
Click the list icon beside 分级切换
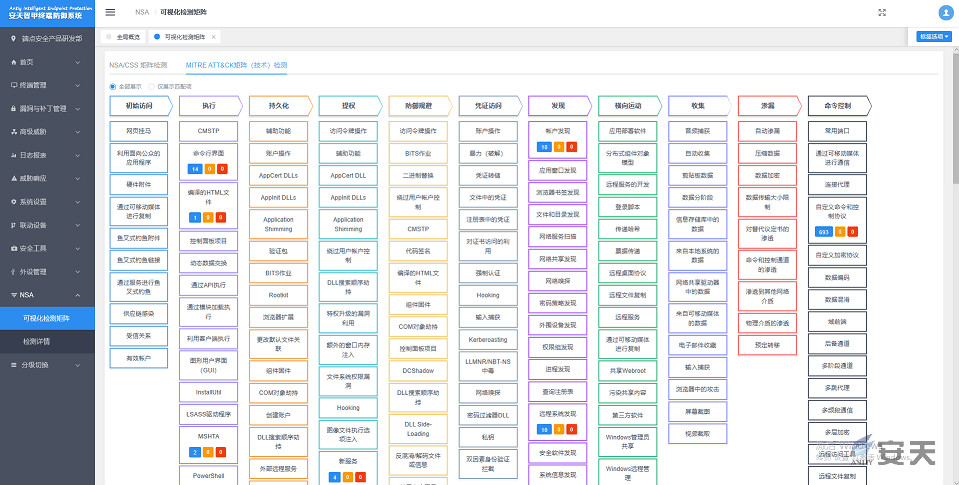click(x=13, y=365)
